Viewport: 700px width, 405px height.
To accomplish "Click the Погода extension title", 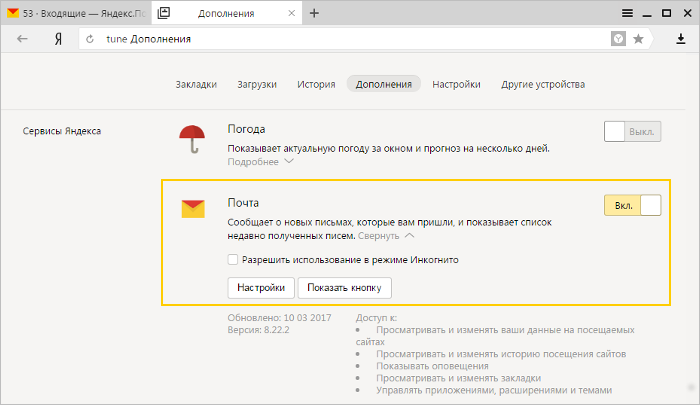I will pyautogui.click(x=246, y=129).
